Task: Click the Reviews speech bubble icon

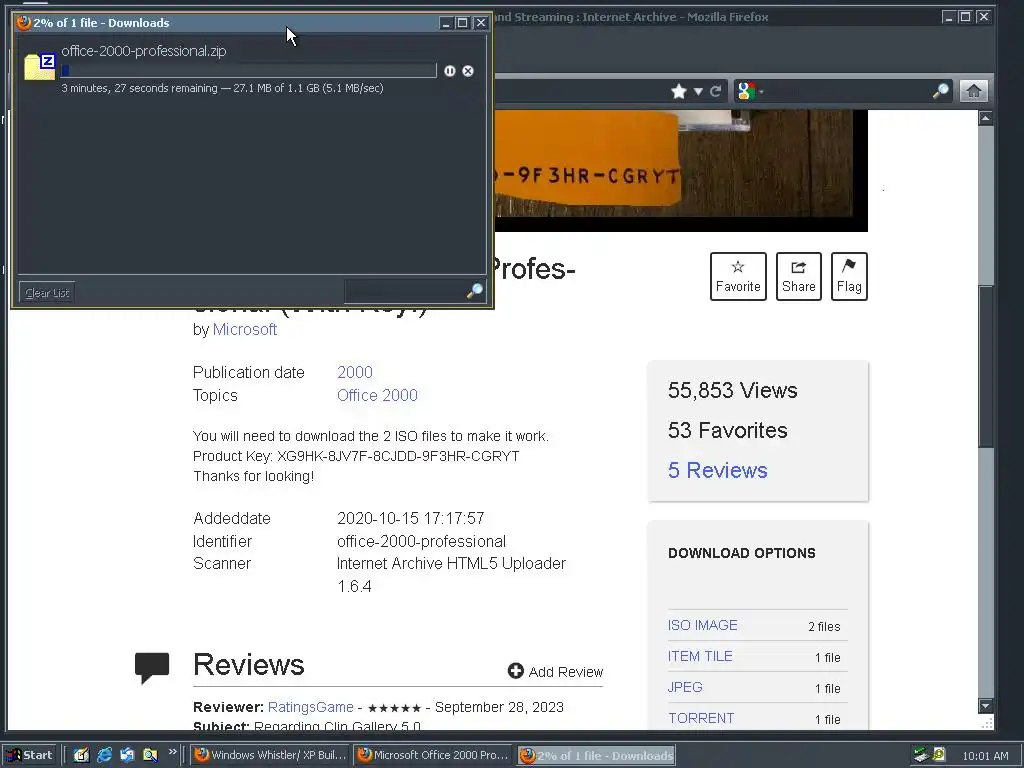Action: [152, 667]
